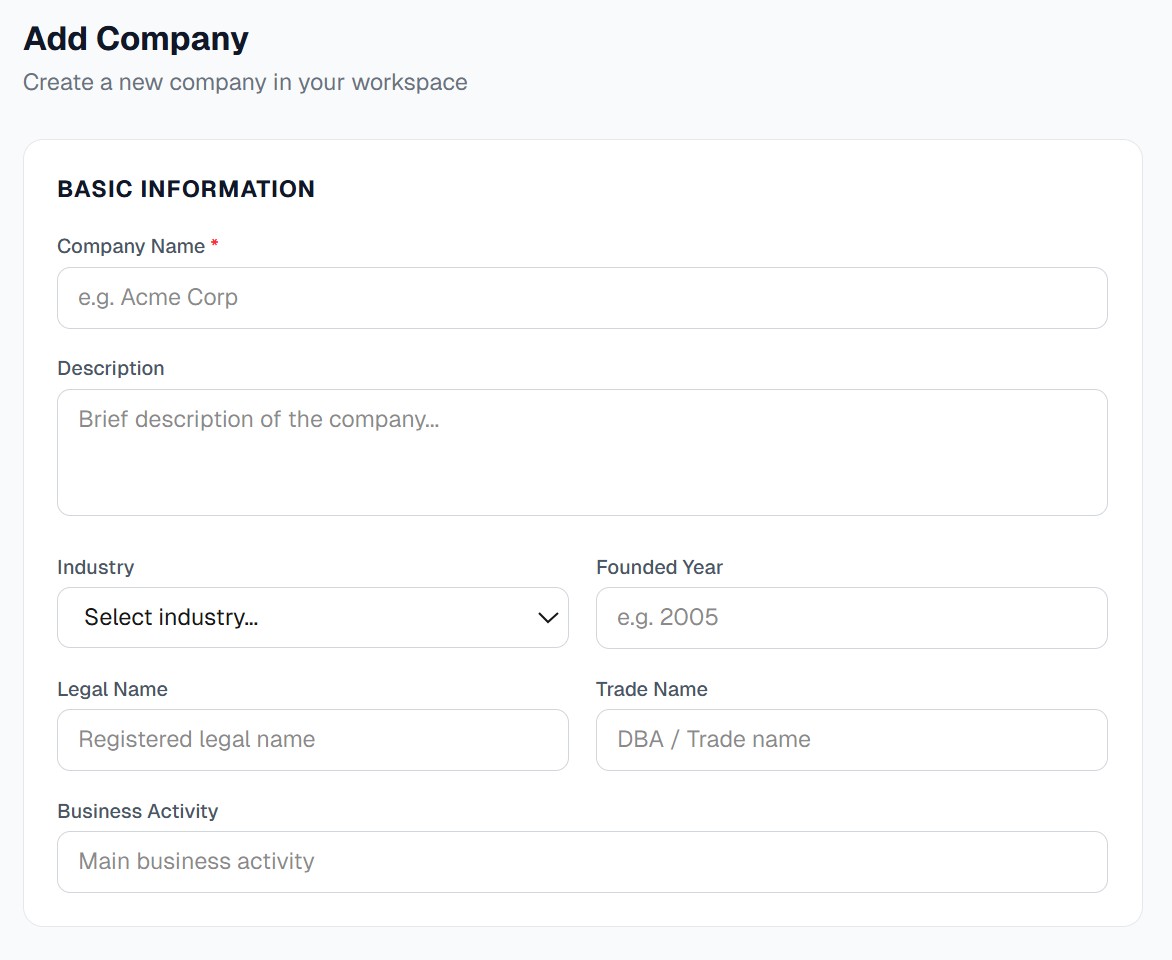Select the Legal Name text field

click(312, 740)
